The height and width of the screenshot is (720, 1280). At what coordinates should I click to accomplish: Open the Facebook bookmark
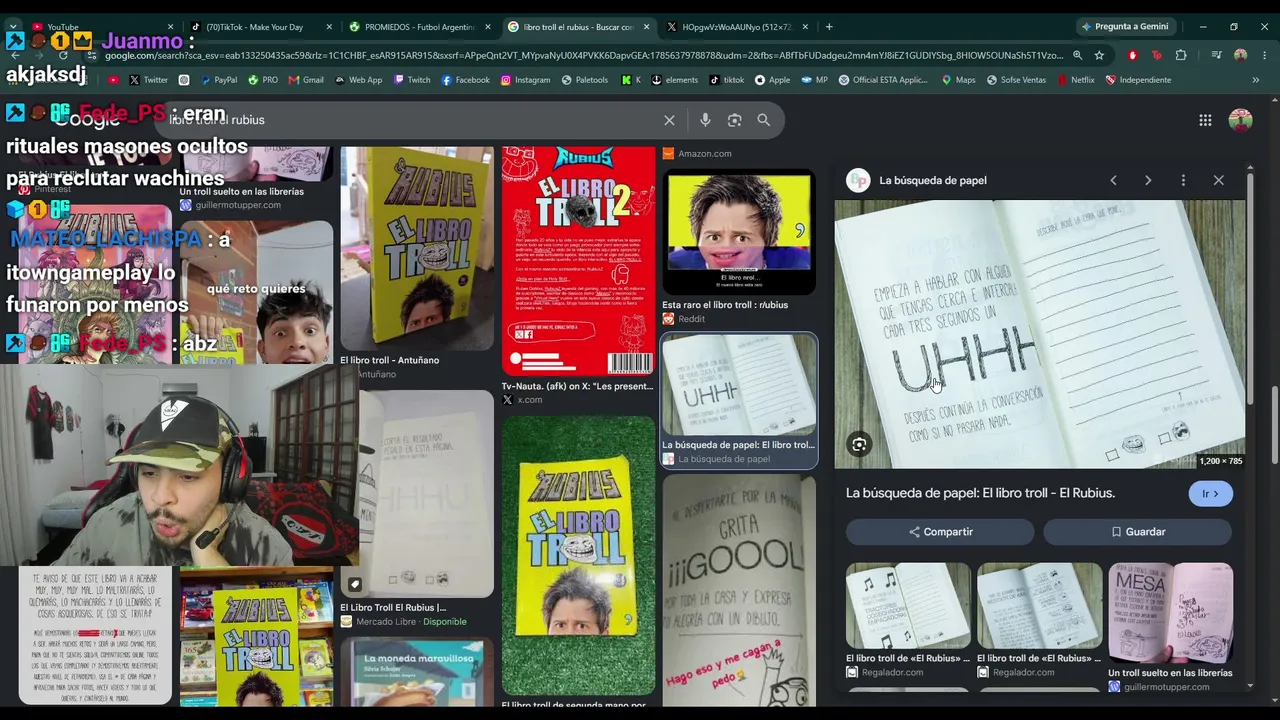point(465,80)
